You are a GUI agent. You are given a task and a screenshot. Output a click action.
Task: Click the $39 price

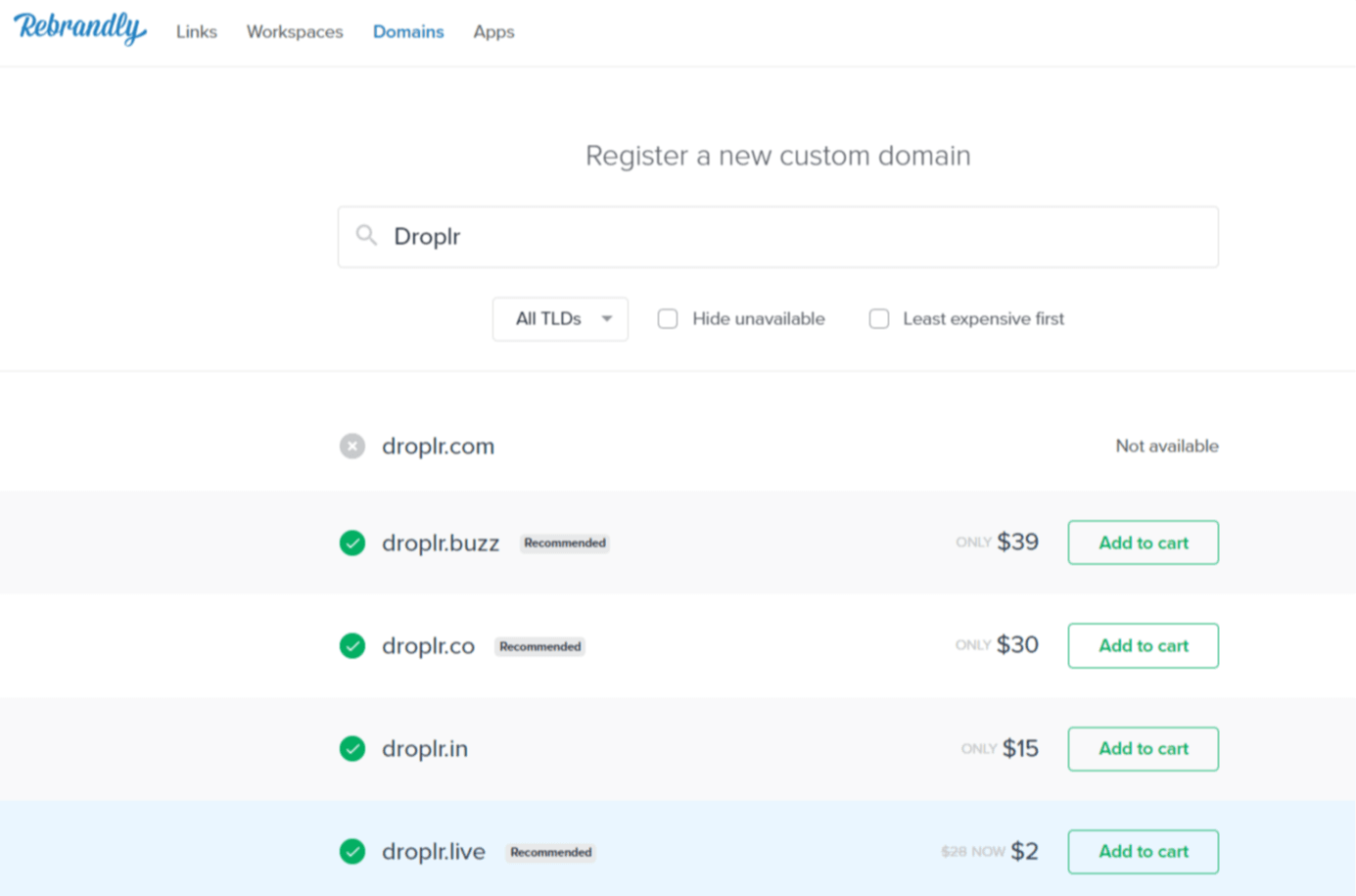click(1017, 542)
